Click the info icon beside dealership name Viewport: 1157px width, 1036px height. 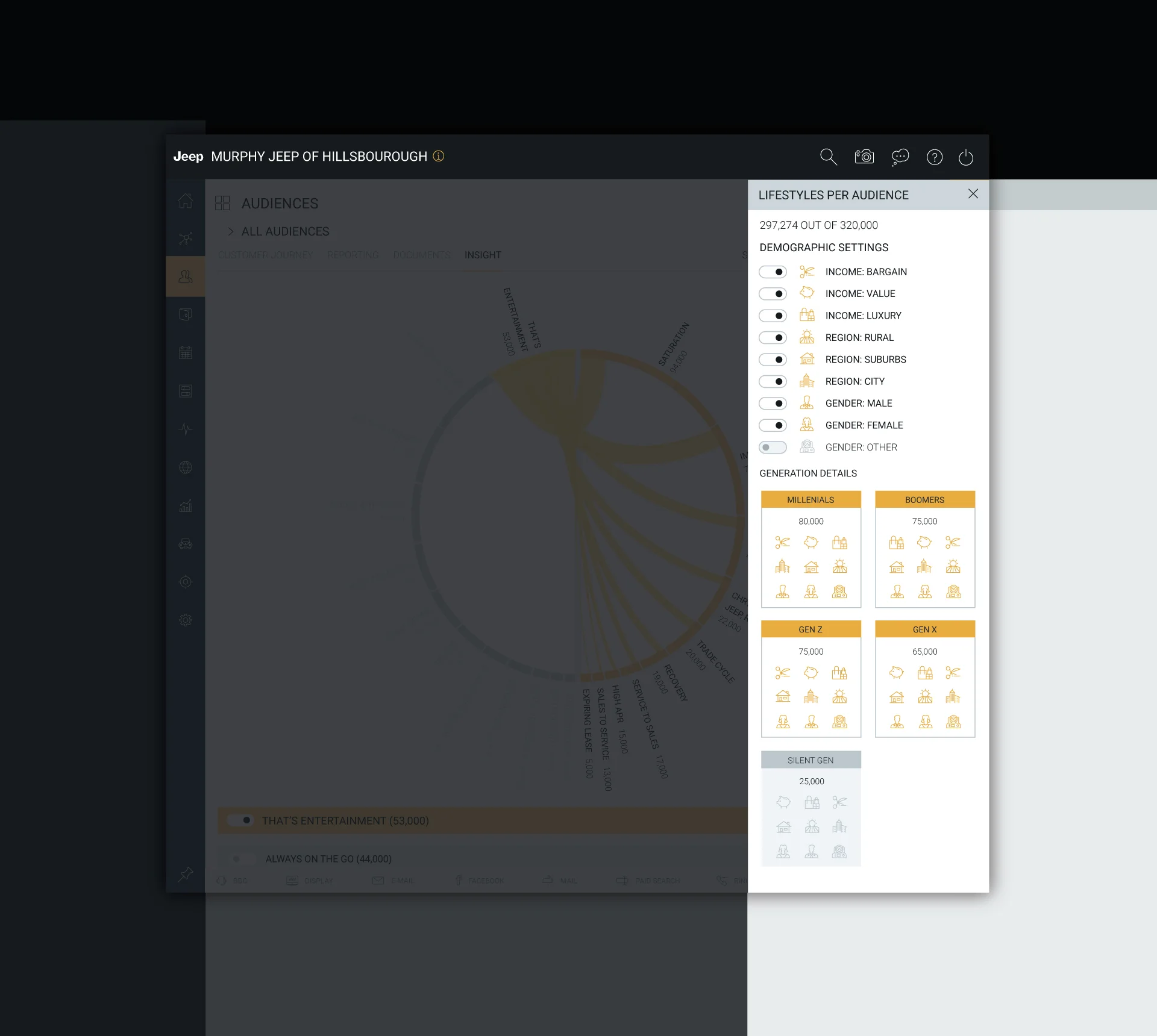(439, 156)
